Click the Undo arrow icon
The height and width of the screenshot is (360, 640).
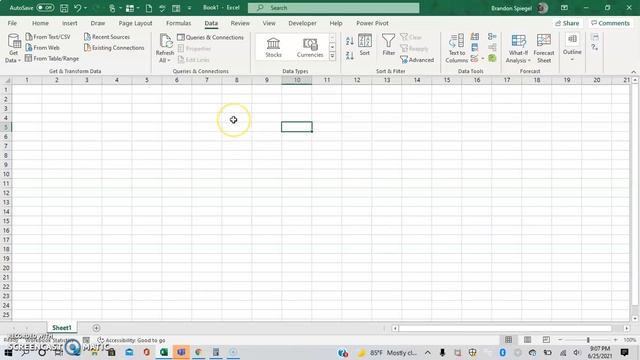coord(78,8)
